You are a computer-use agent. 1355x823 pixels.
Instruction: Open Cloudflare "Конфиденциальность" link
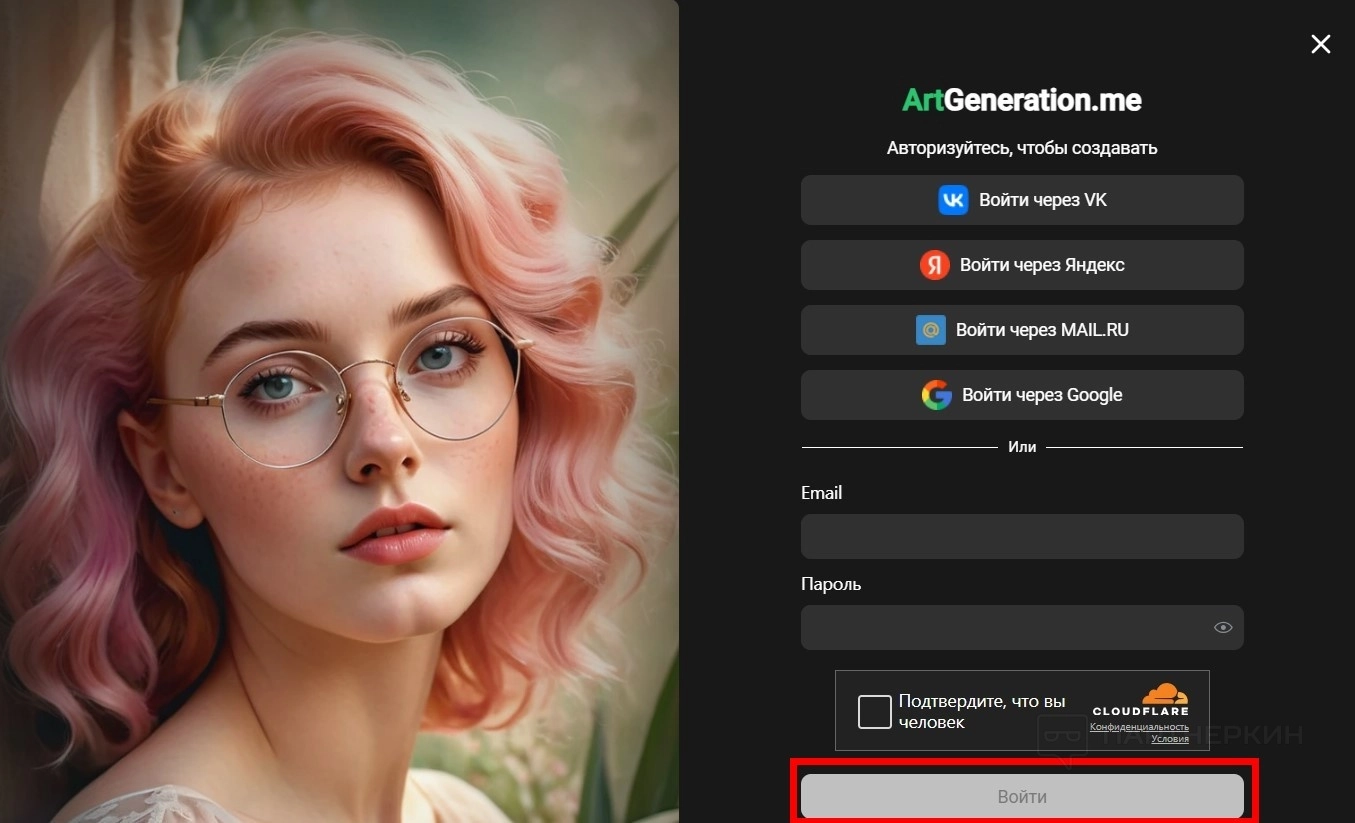click(x=1139, y=727)
